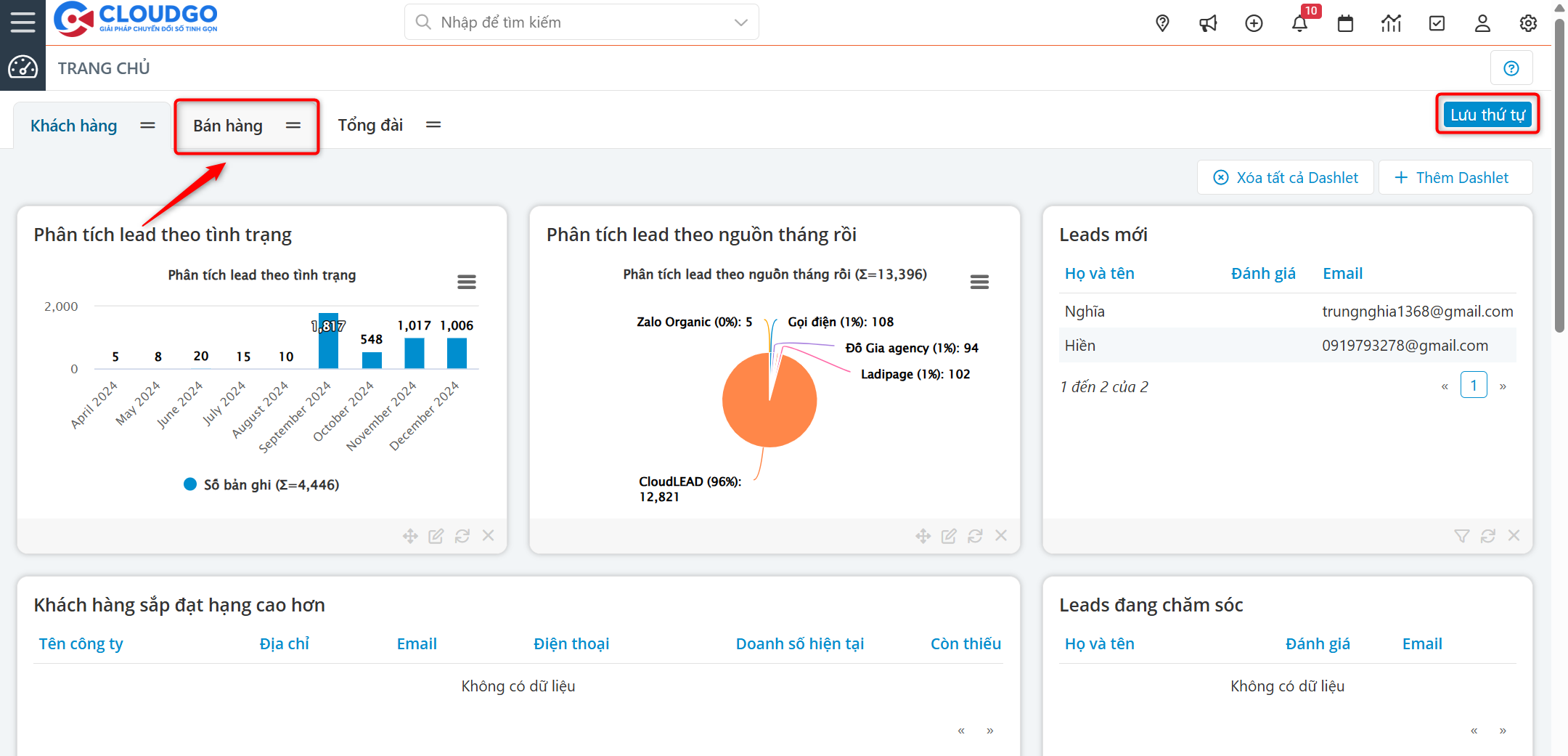The image size is (1568, 756).
Task: Click the location pin icon
Action: tap(1162, 23)
